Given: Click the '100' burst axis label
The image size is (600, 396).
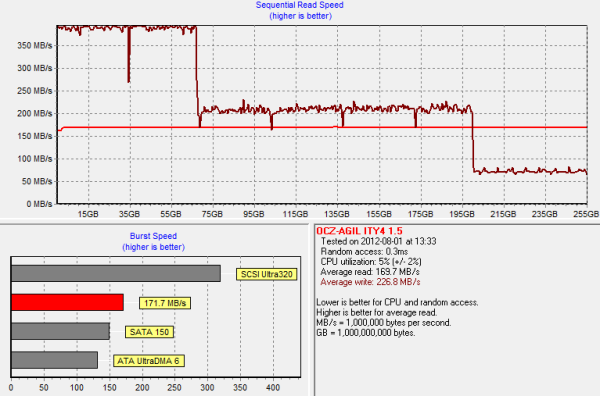Looking at the screenshot, I should click(77, 388).
